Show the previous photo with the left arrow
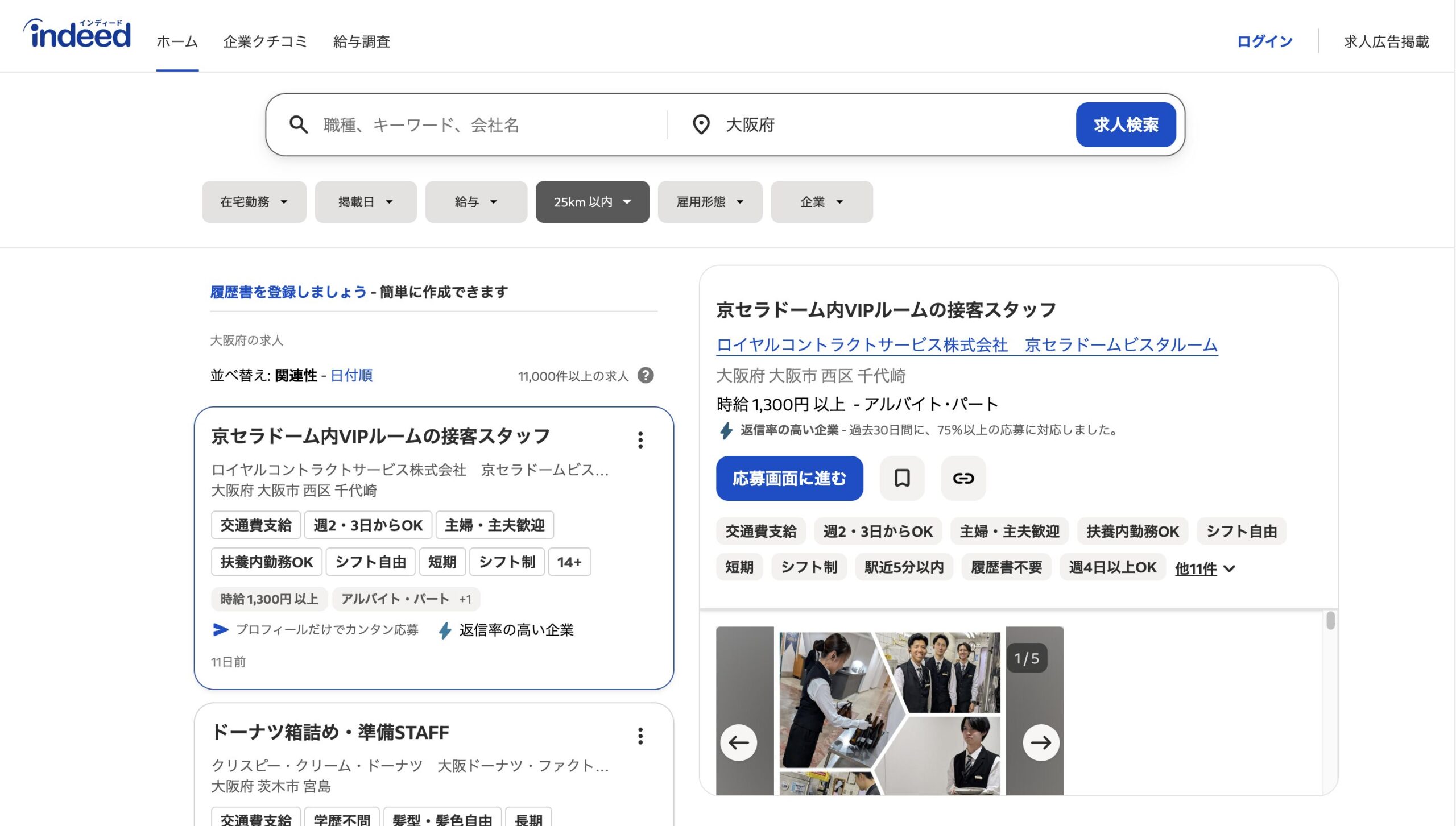This screenshot has width=1456, height=826. pos(739,742)
